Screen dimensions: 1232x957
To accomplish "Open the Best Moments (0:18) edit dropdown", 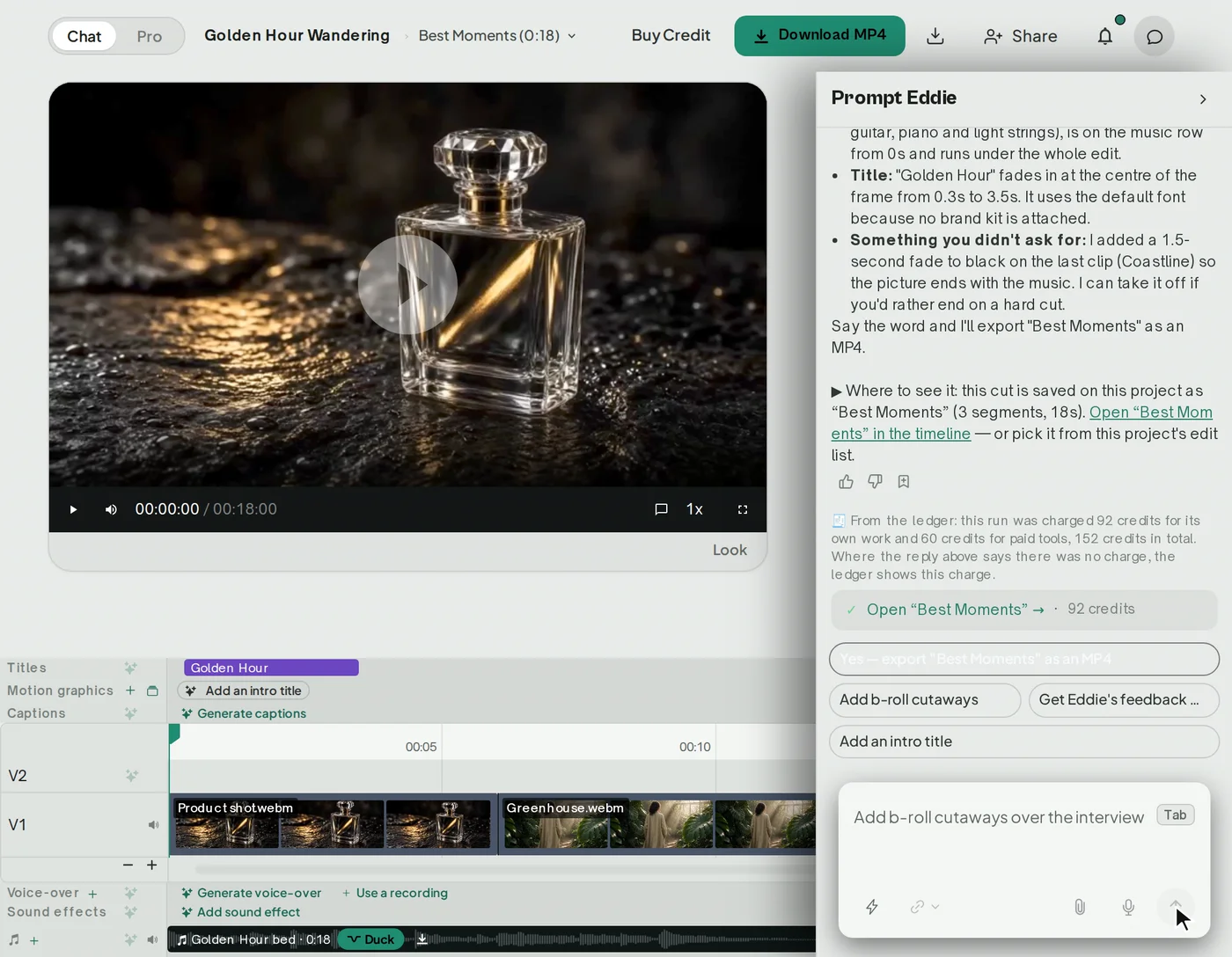I will (x=497, y=35).
